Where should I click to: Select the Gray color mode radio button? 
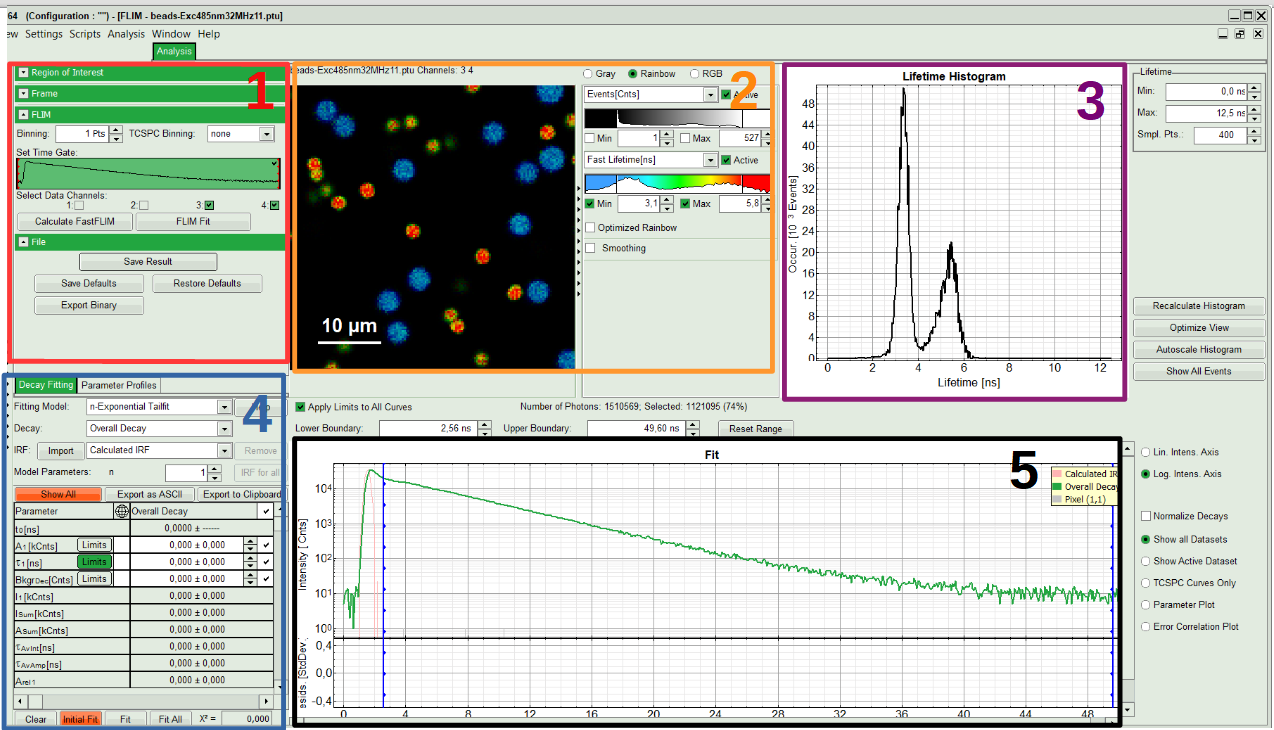click(588, 74)
